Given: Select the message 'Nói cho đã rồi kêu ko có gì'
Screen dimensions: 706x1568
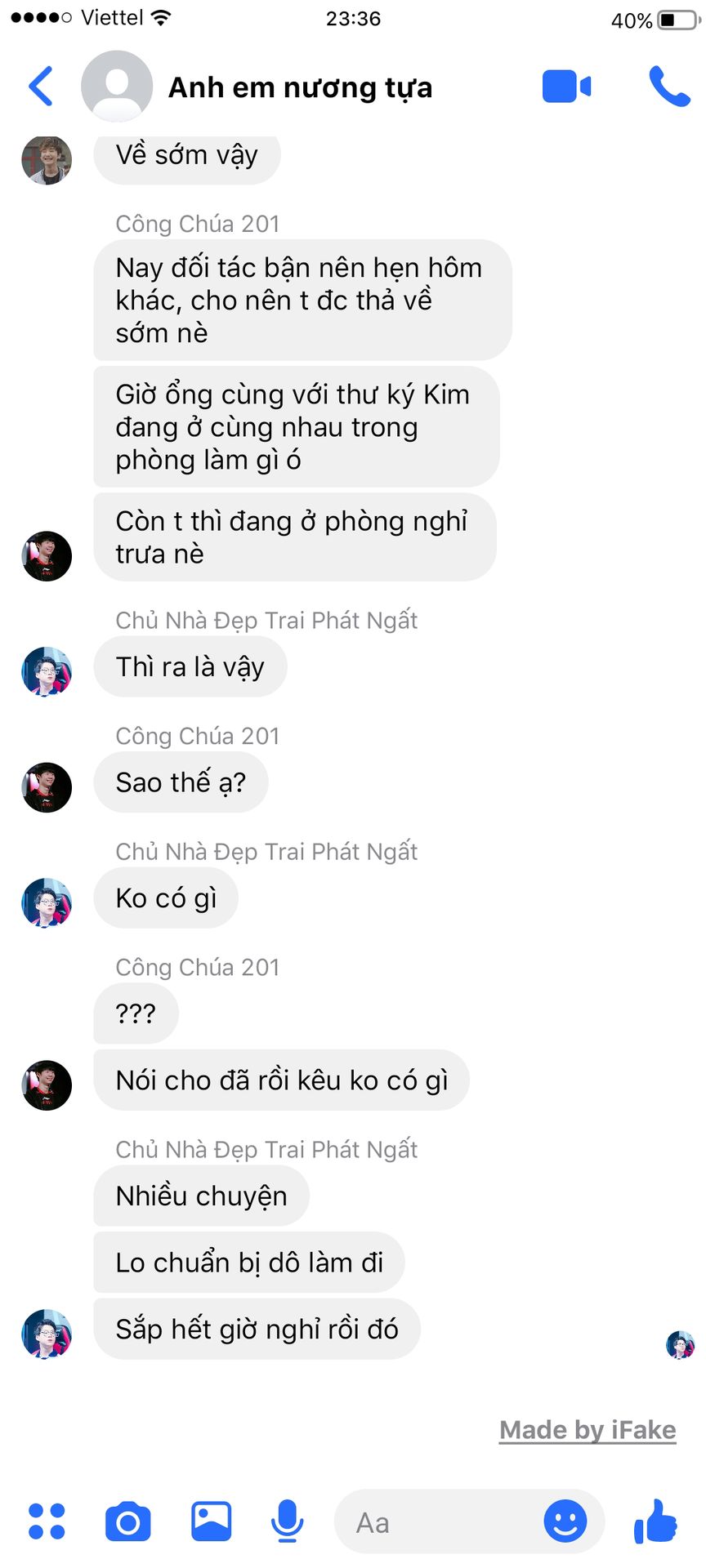Looking at the screenshot, I should coord(281,1080).
